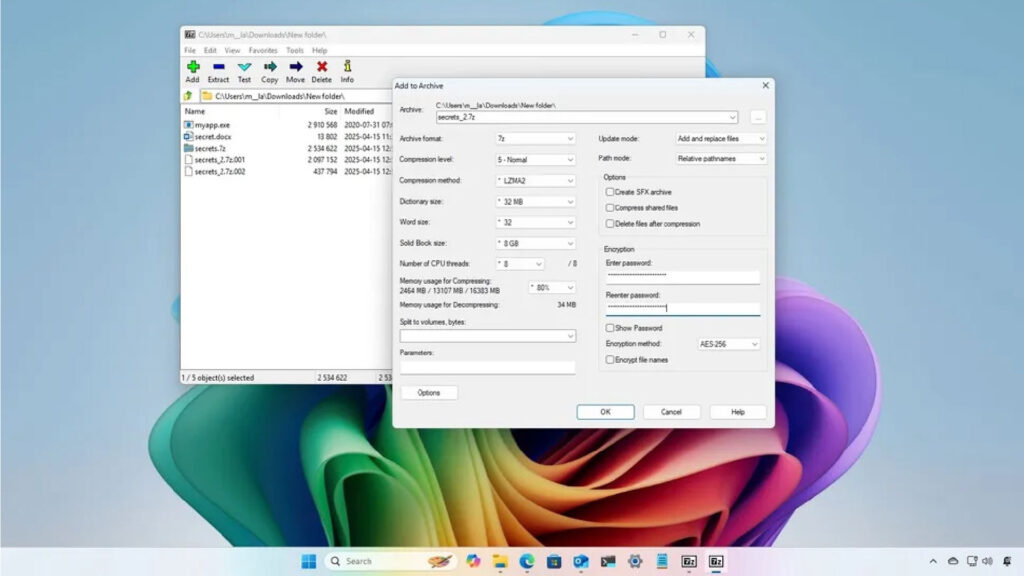Open the Info toolbar icon
Viewport: 1024px width, 576px height.
[x=347, y=67]
